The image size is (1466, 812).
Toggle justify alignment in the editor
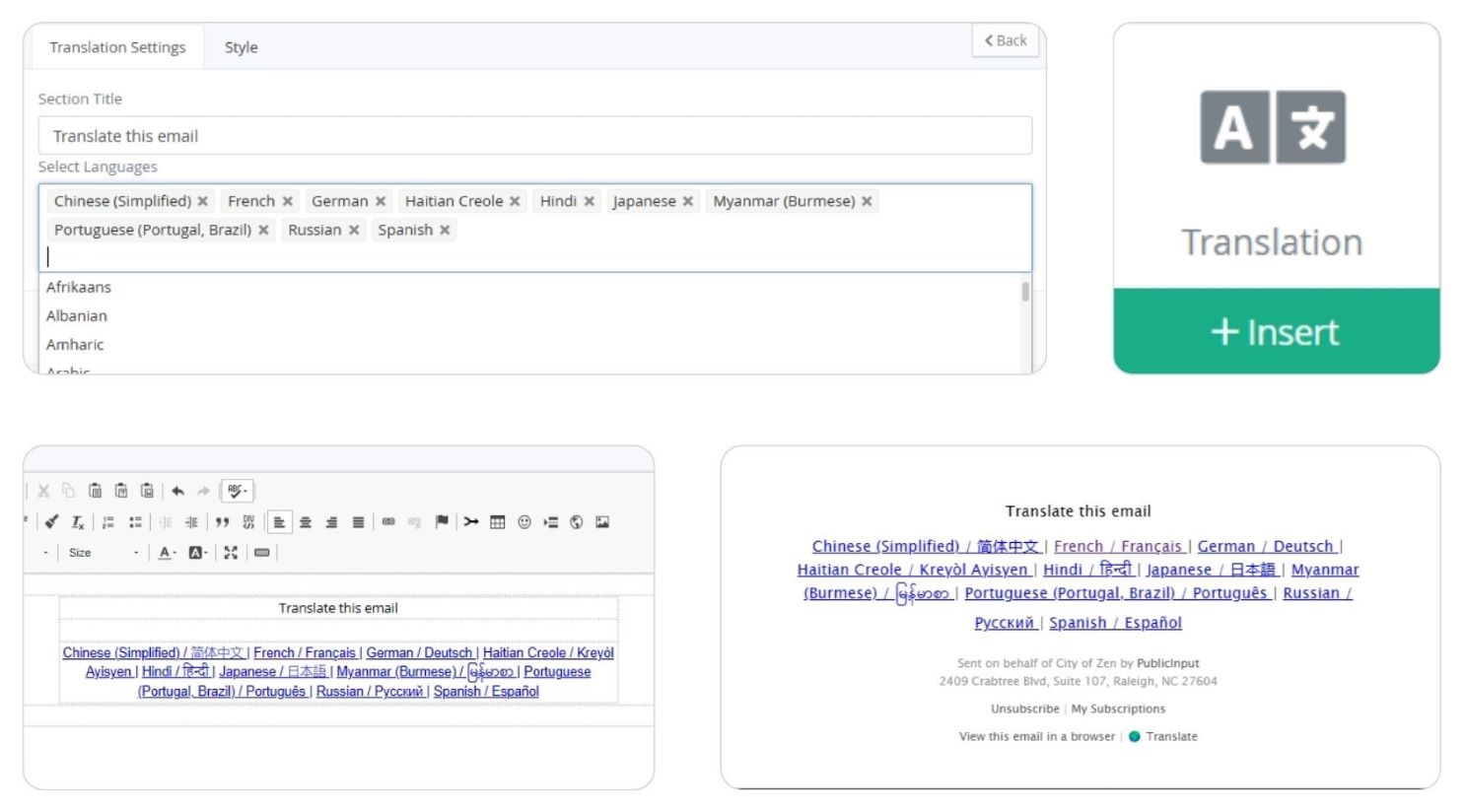[358, 522]
